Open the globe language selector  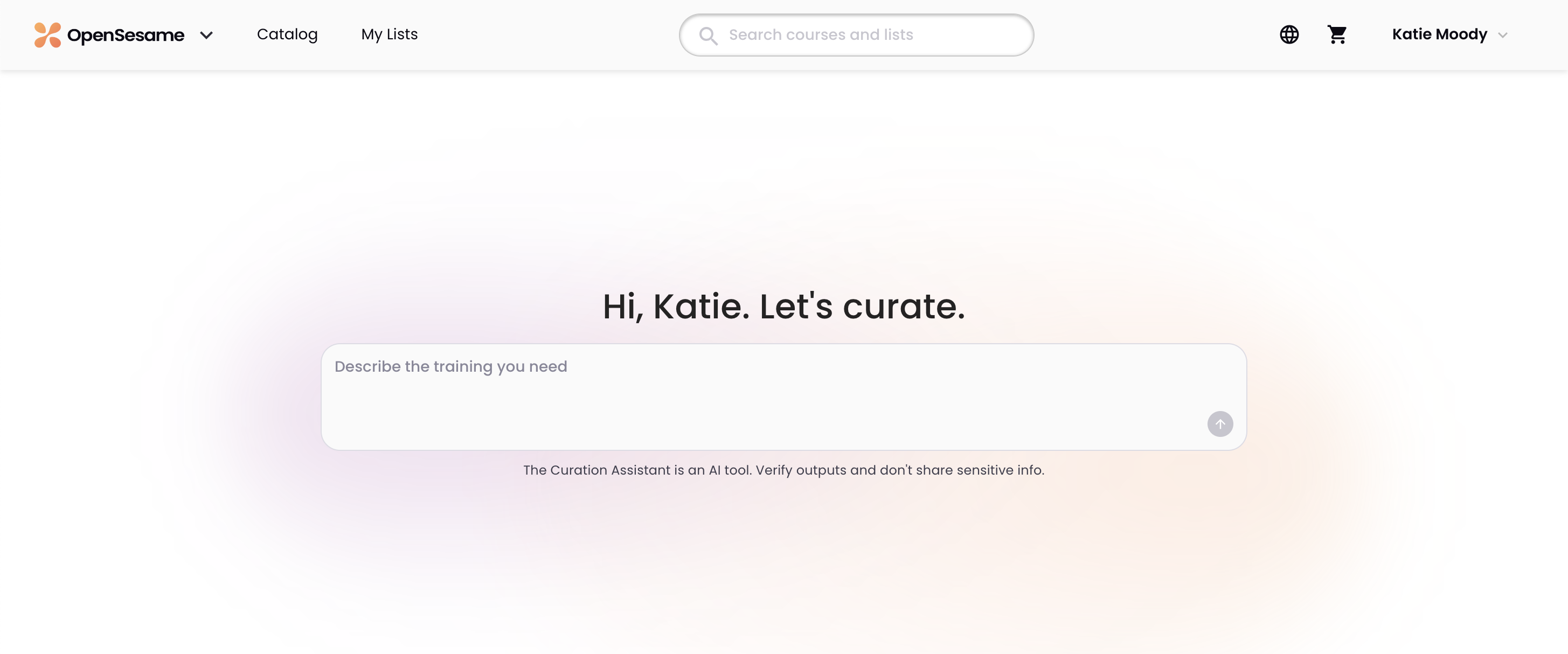click(1288, 34)
